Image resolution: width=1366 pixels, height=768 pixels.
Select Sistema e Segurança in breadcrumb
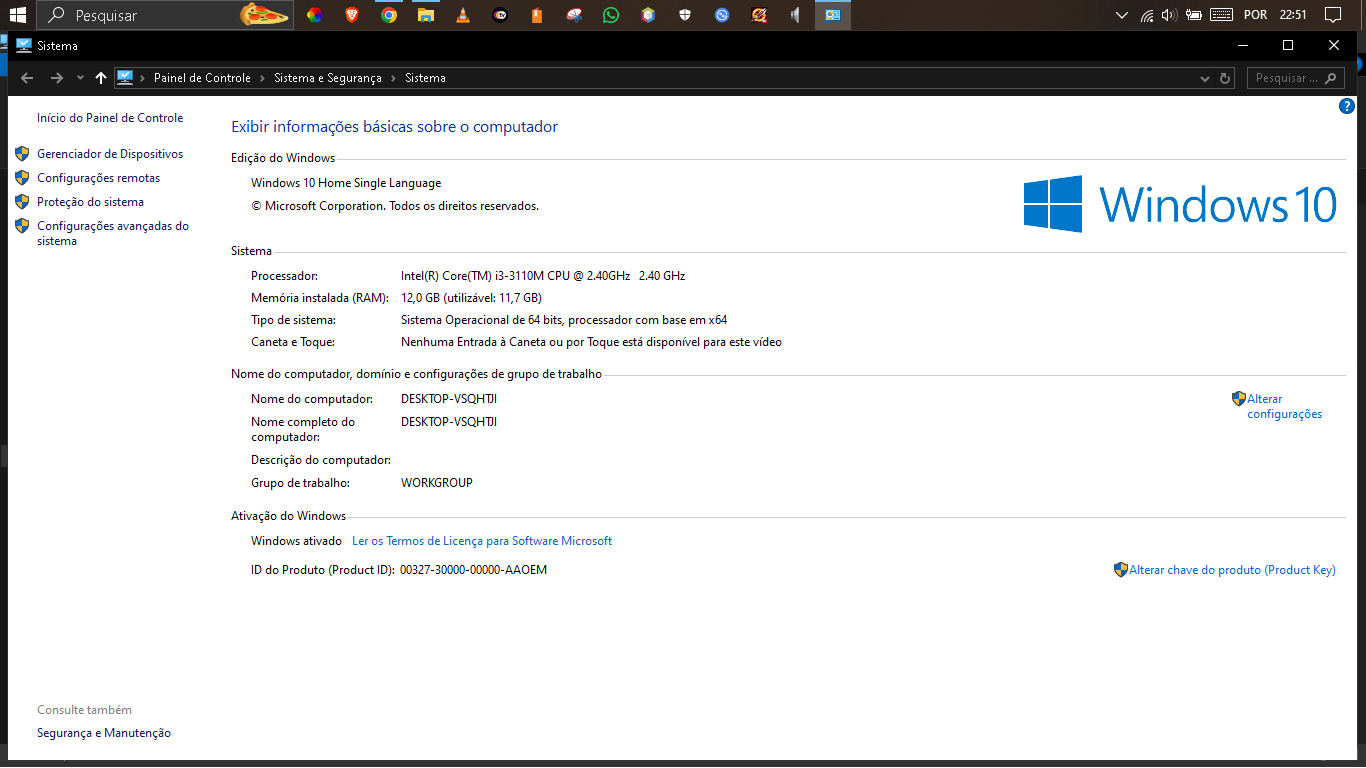pos(328,78)
